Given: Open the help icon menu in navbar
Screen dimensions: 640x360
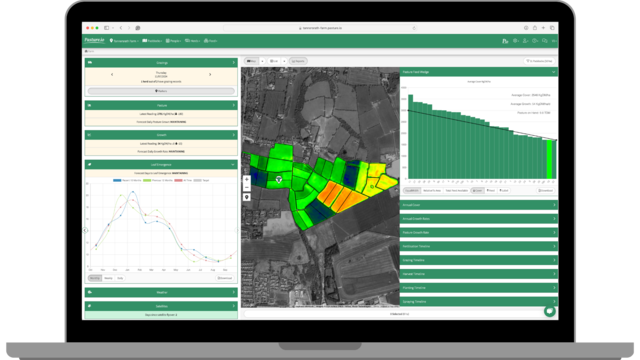Looking at the screenshot, I should (535, 41).
